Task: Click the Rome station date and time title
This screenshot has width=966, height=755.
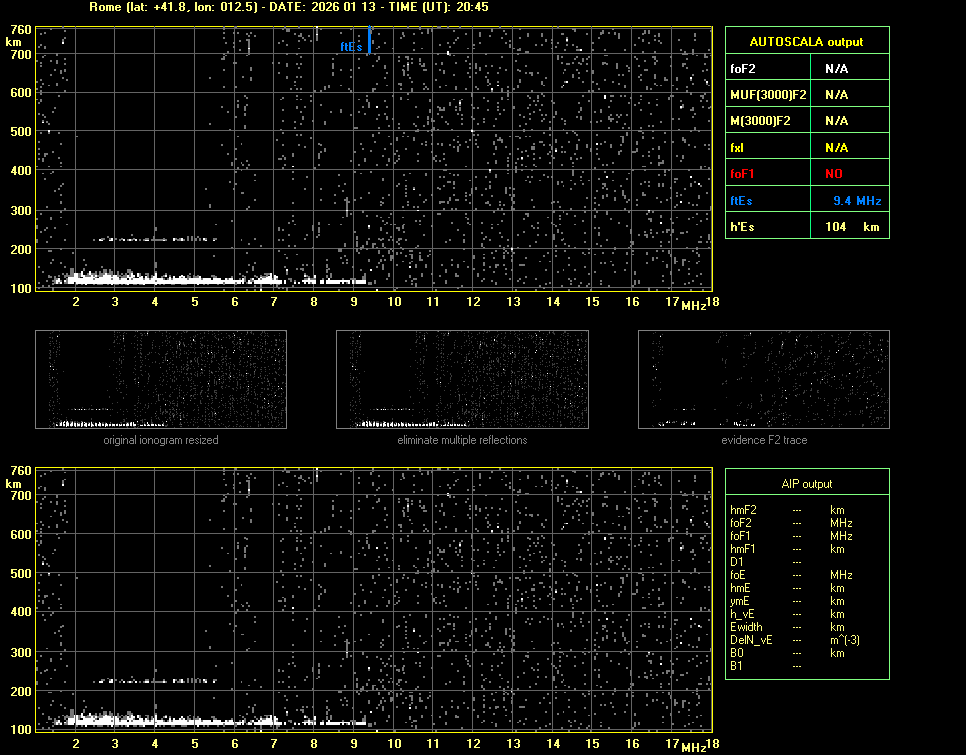Action: (289, 7)
